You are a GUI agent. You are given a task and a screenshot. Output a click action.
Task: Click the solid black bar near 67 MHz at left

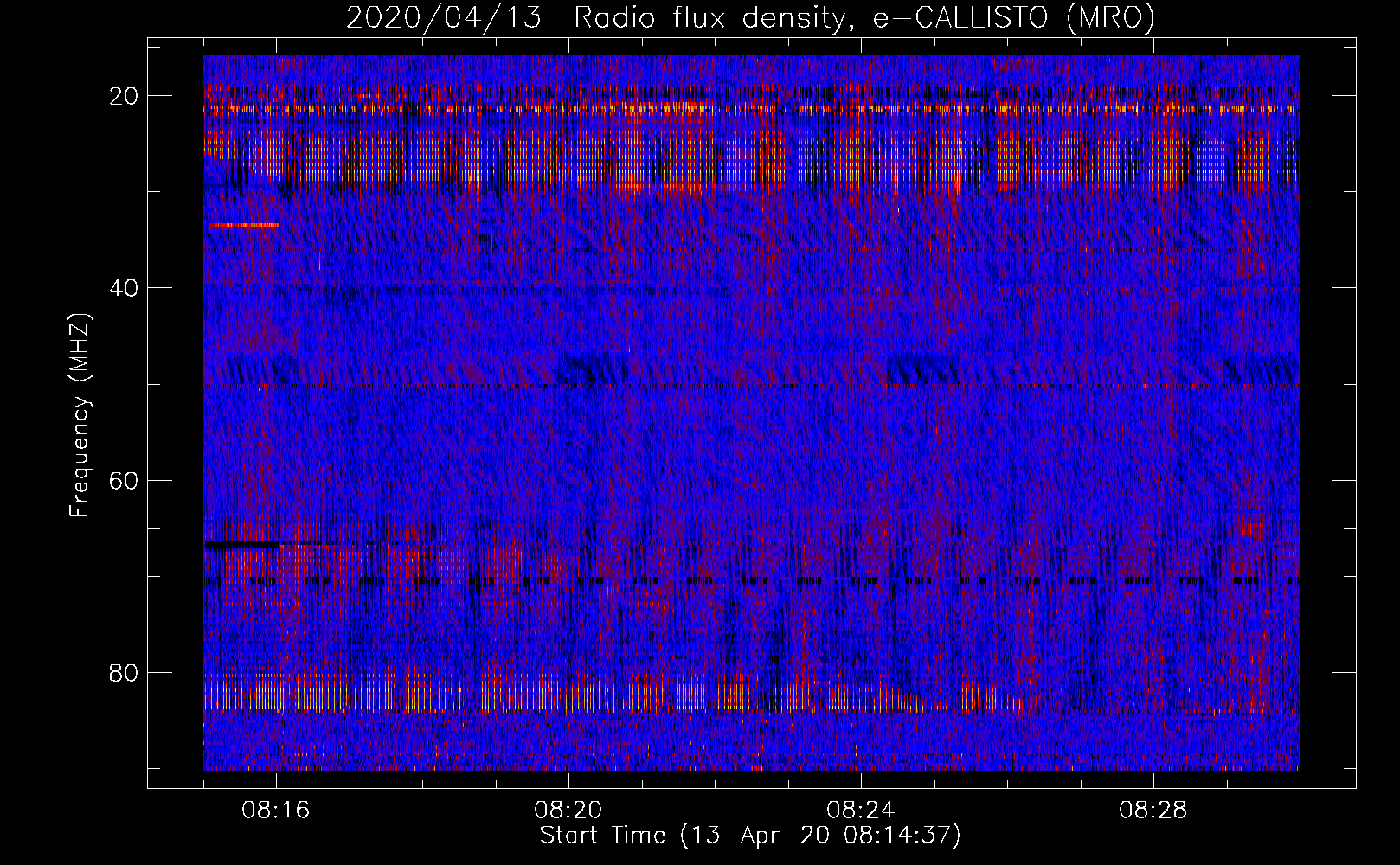pos(241,545)
